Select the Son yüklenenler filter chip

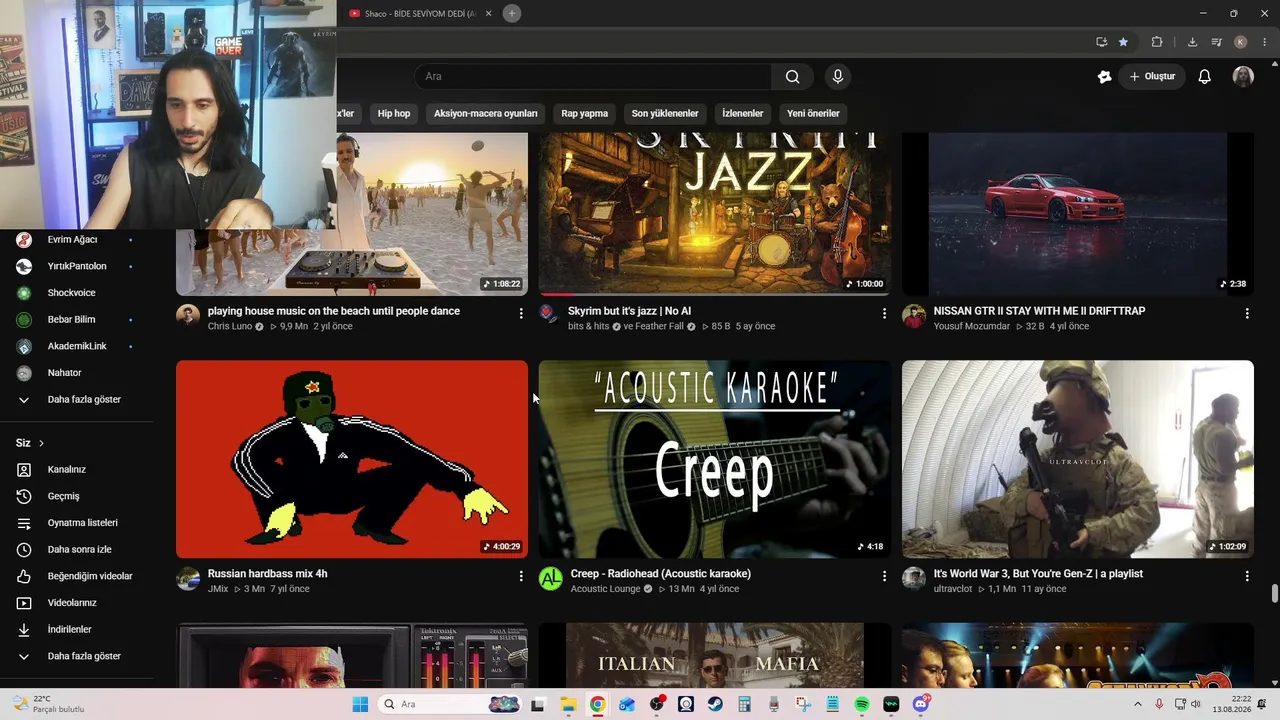point(665,114)
